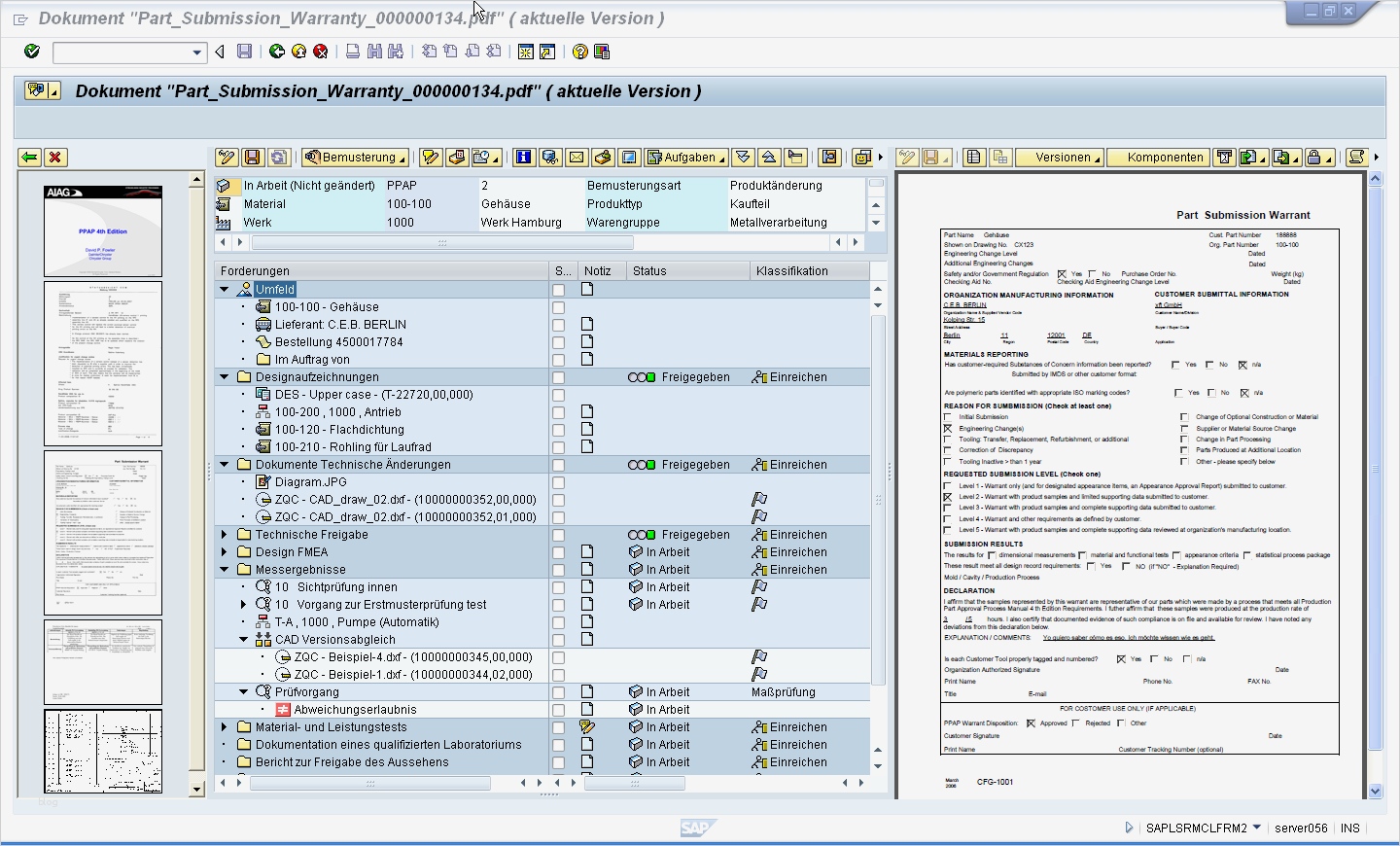The width and height of the screenshot is (1400, 846).
Task: Click the red Cancel icon in toolbar
Action: tap(321, 52)
